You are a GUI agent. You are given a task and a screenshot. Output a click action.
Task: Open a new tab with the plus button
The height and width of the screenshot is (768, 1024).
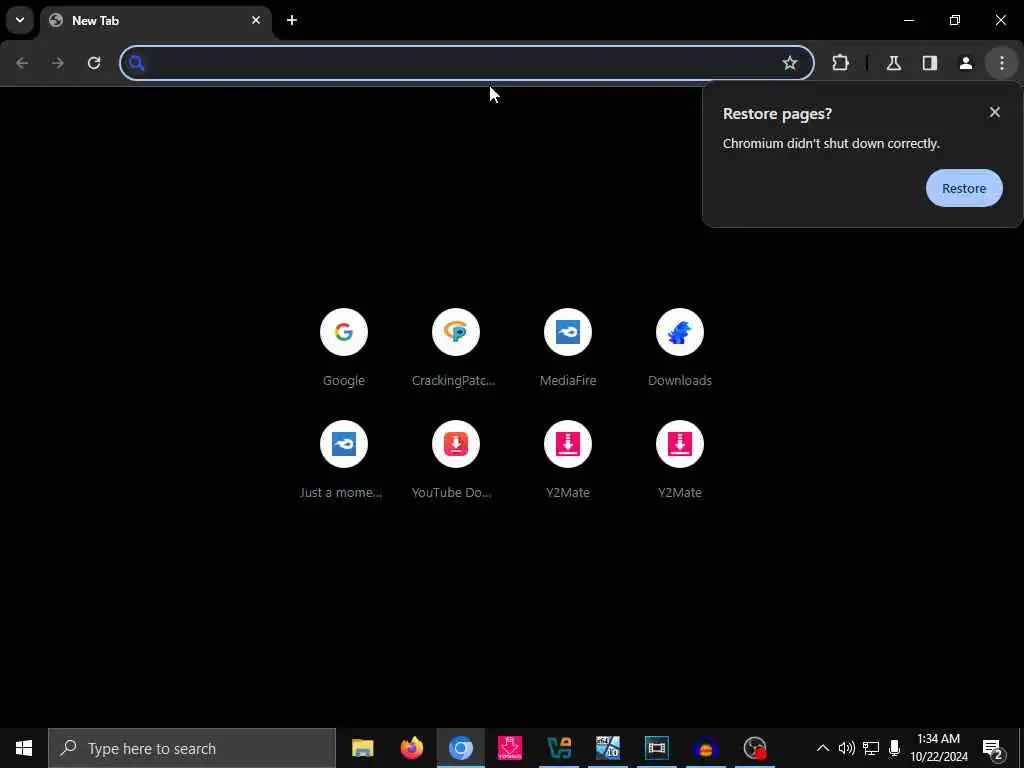point(291,20)
